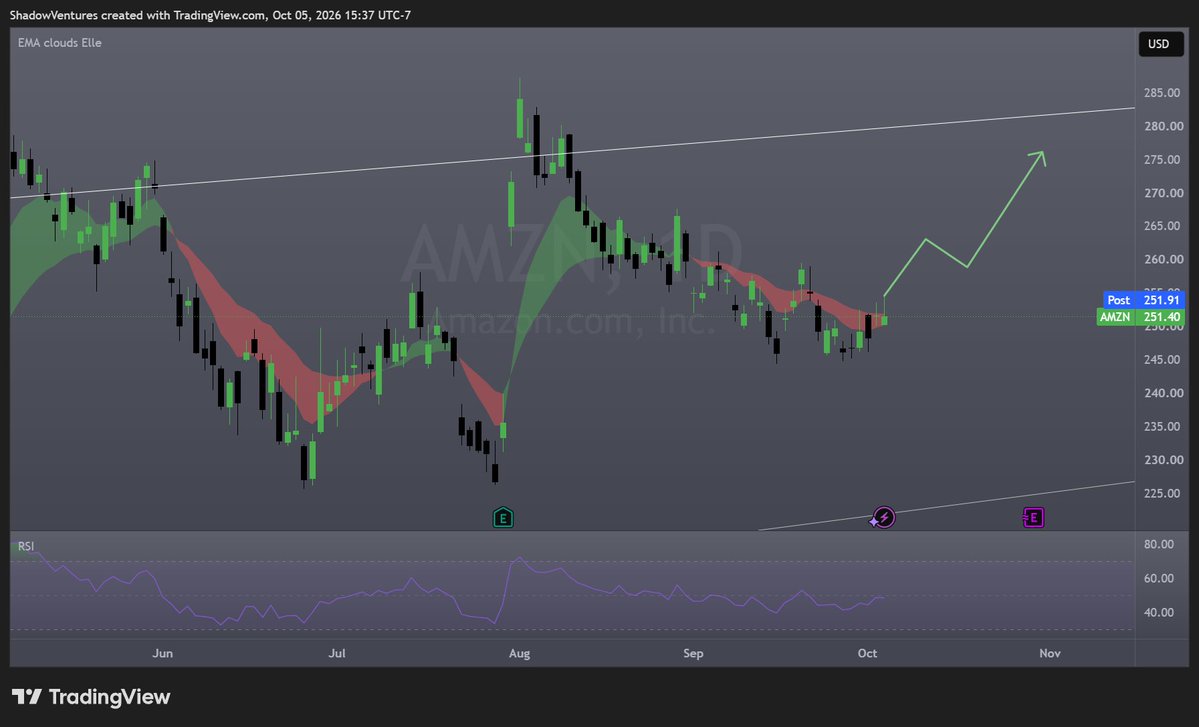Click the RSI 80.00 scale value

pos(1159,544)
